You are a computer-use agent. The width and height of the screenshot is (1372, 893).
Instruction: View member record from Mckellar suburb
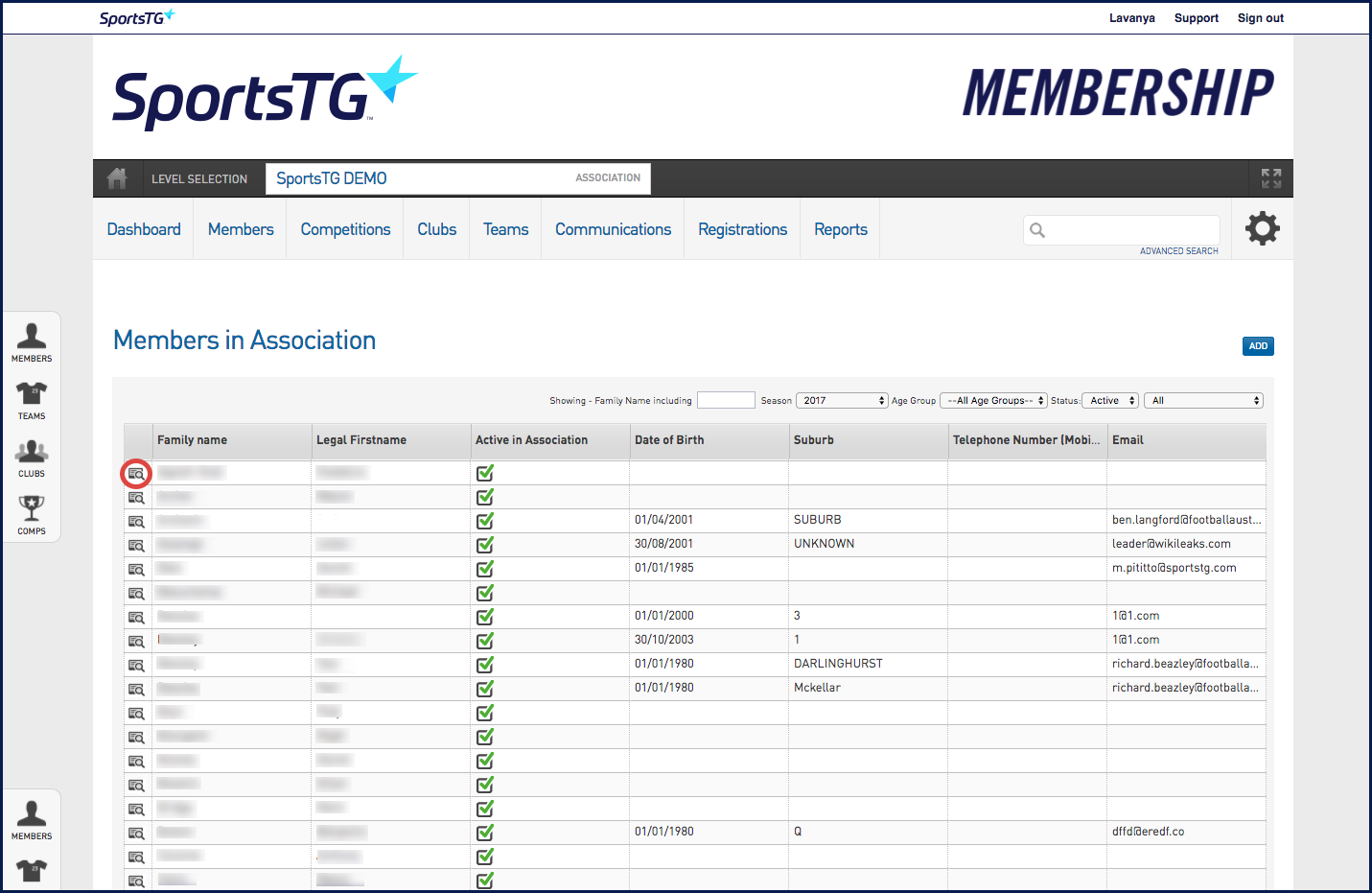[136, 689]
